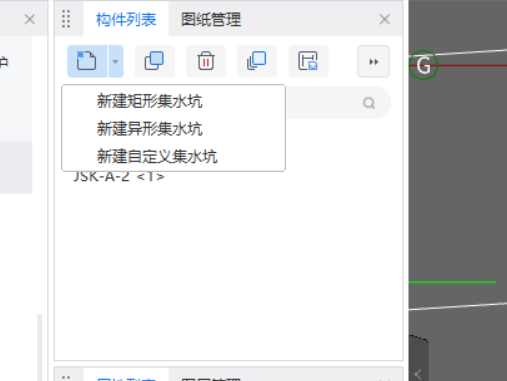Switch to the 构件列表 tab
Viewport: 507px width, 381px height.
coord(126,19)
